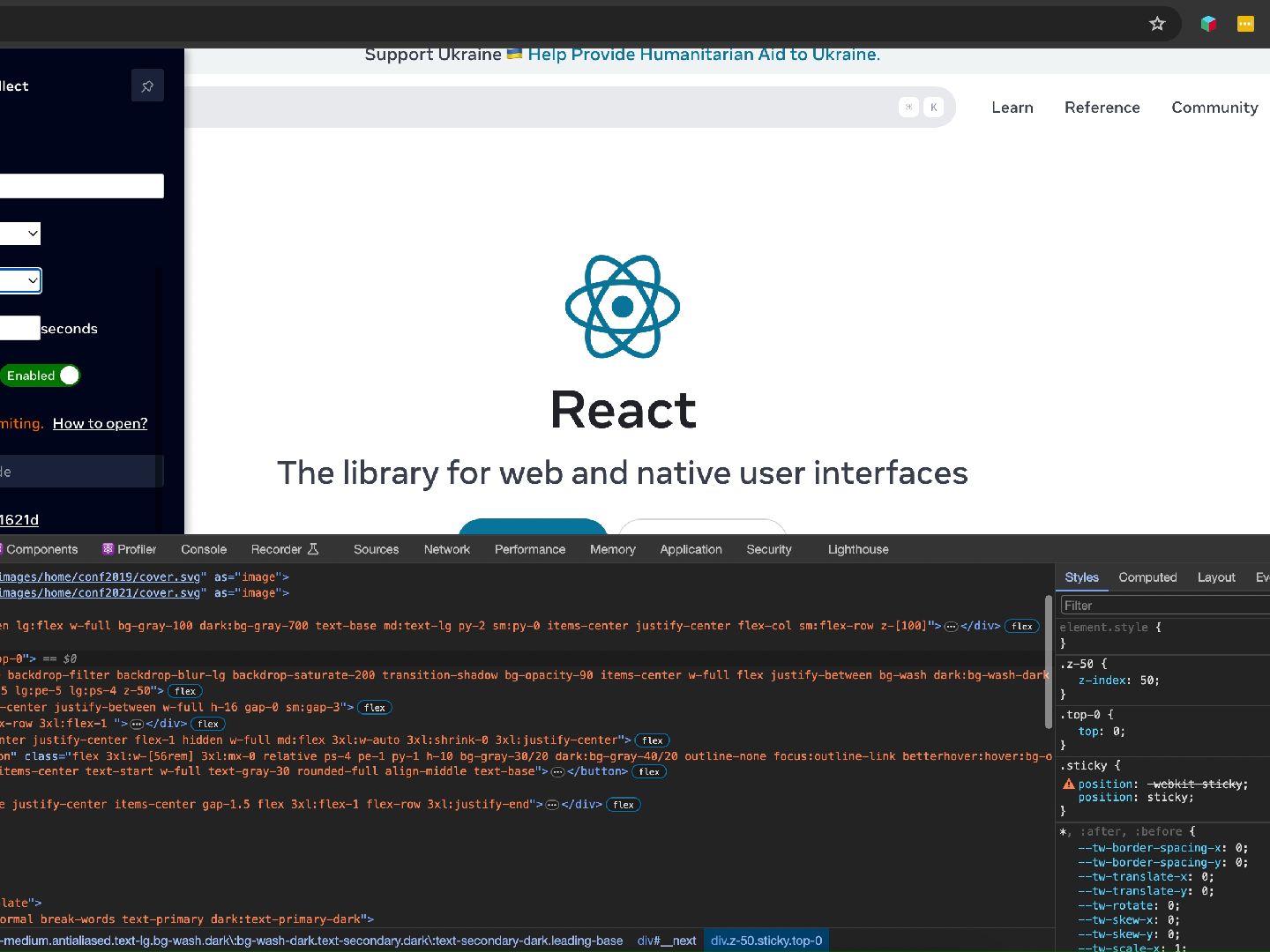Image resolution: width=1270 pixels, height=952 pixels.
Task: Click the z-index value 50
Action: click(x=1147, y=681)
